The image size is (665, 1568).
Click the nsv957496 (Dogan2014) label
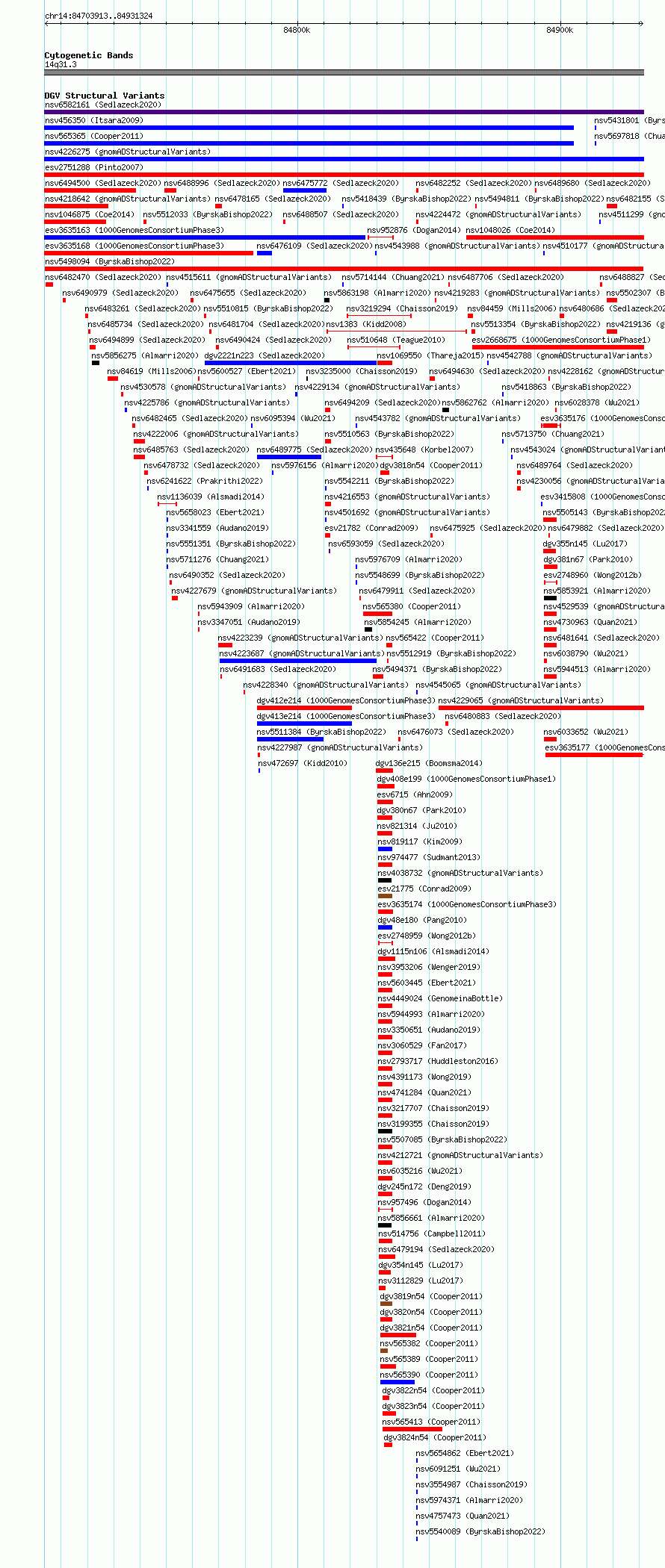coord(424,1202)
